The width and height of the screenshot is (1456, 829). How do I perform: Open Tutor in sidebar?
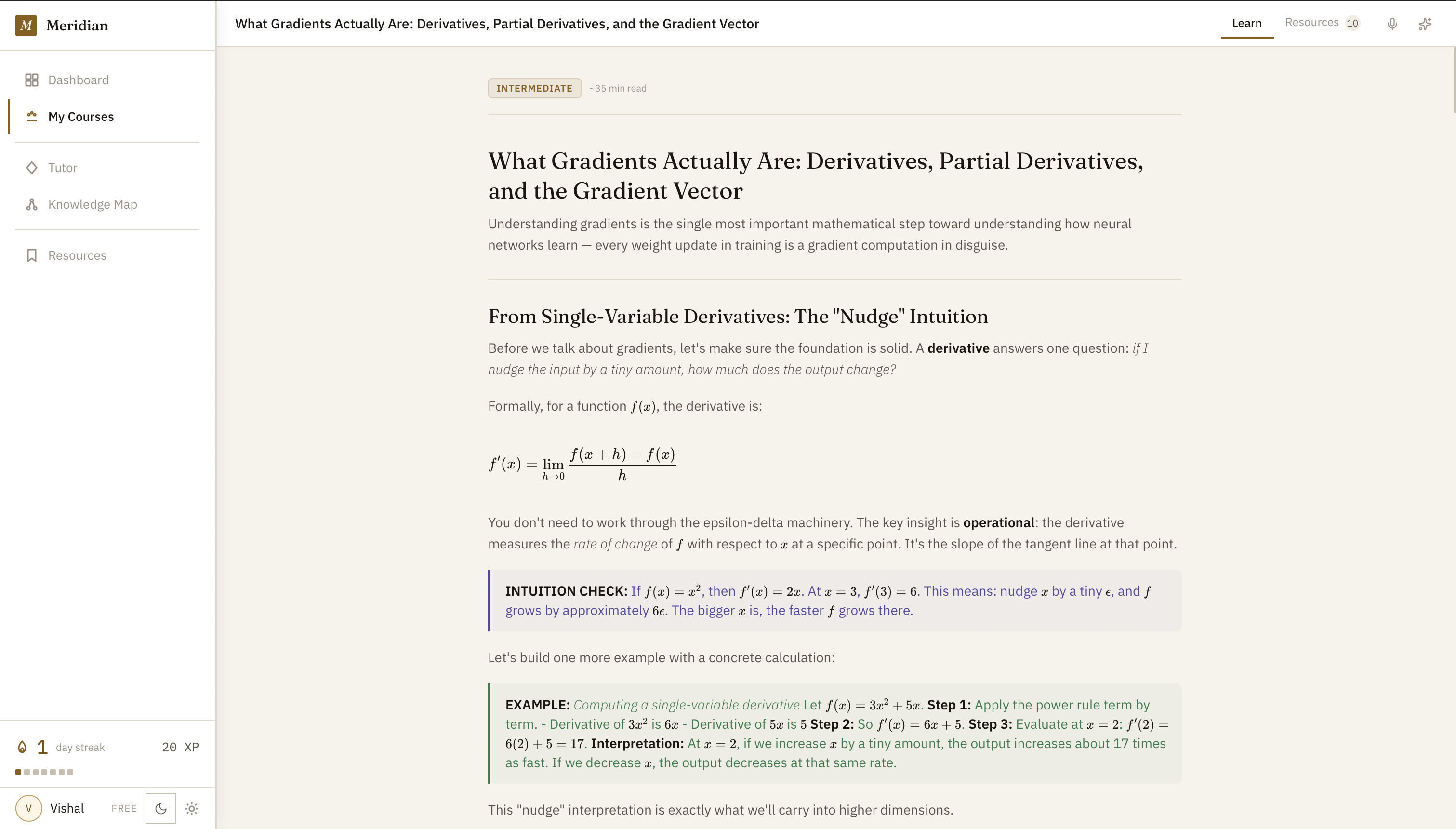[x=107, y=168]
